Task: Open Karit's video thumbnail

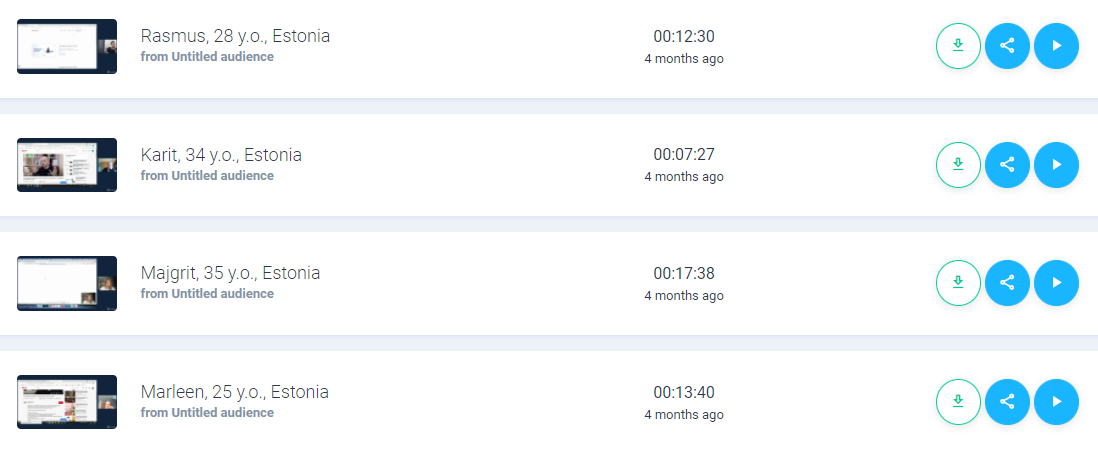Action: click(x=67, y=165)
